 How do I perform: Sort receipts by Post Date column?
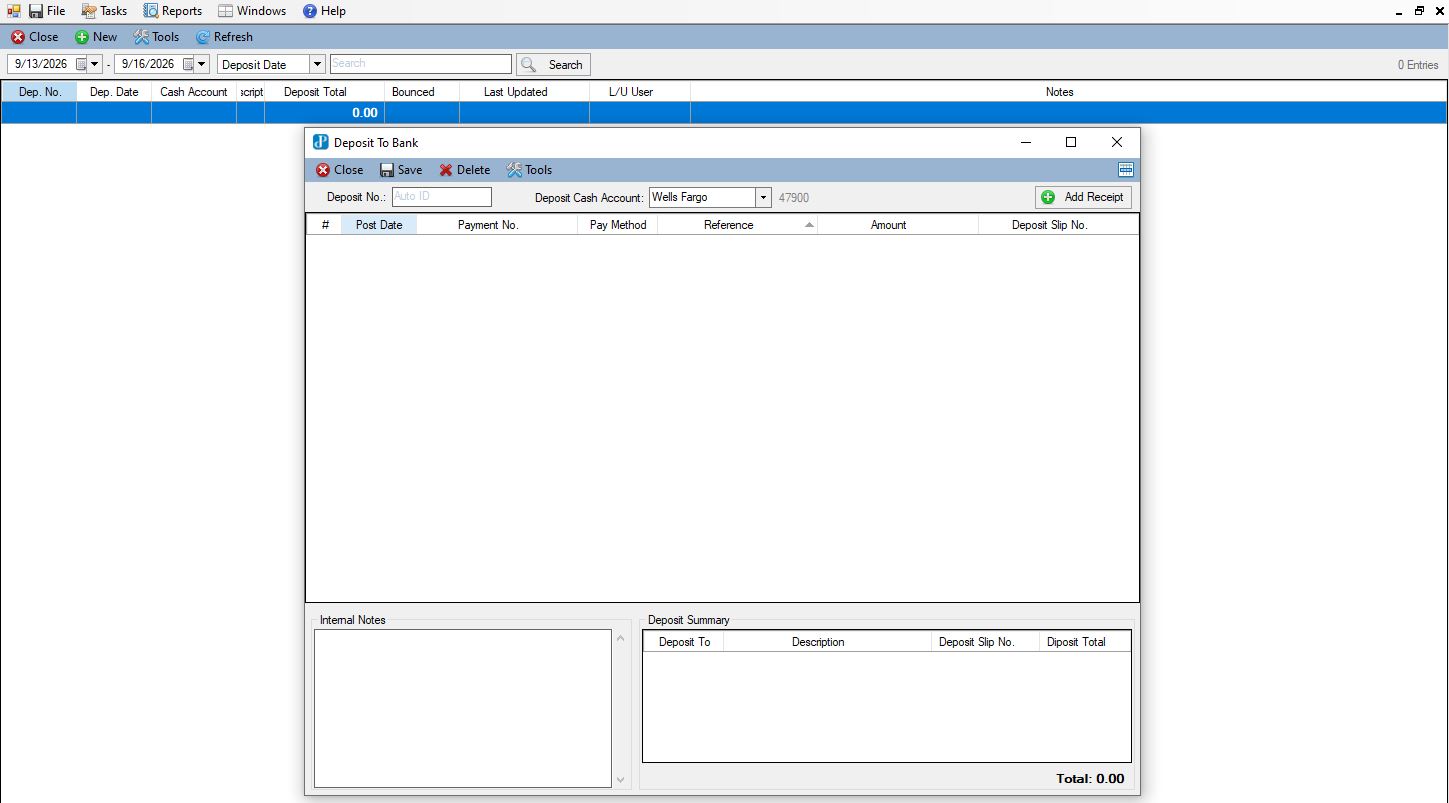[x=379, y=225]
